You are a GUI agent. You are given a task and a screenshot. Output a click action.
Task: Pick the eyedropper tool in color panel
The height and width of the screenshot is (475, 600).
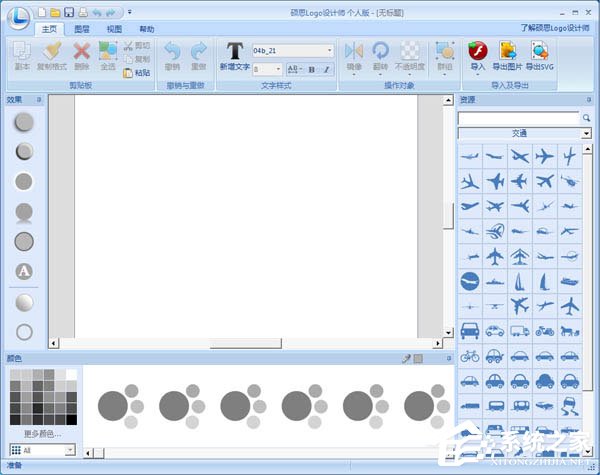pyautogui.click(x=406, y=358)
